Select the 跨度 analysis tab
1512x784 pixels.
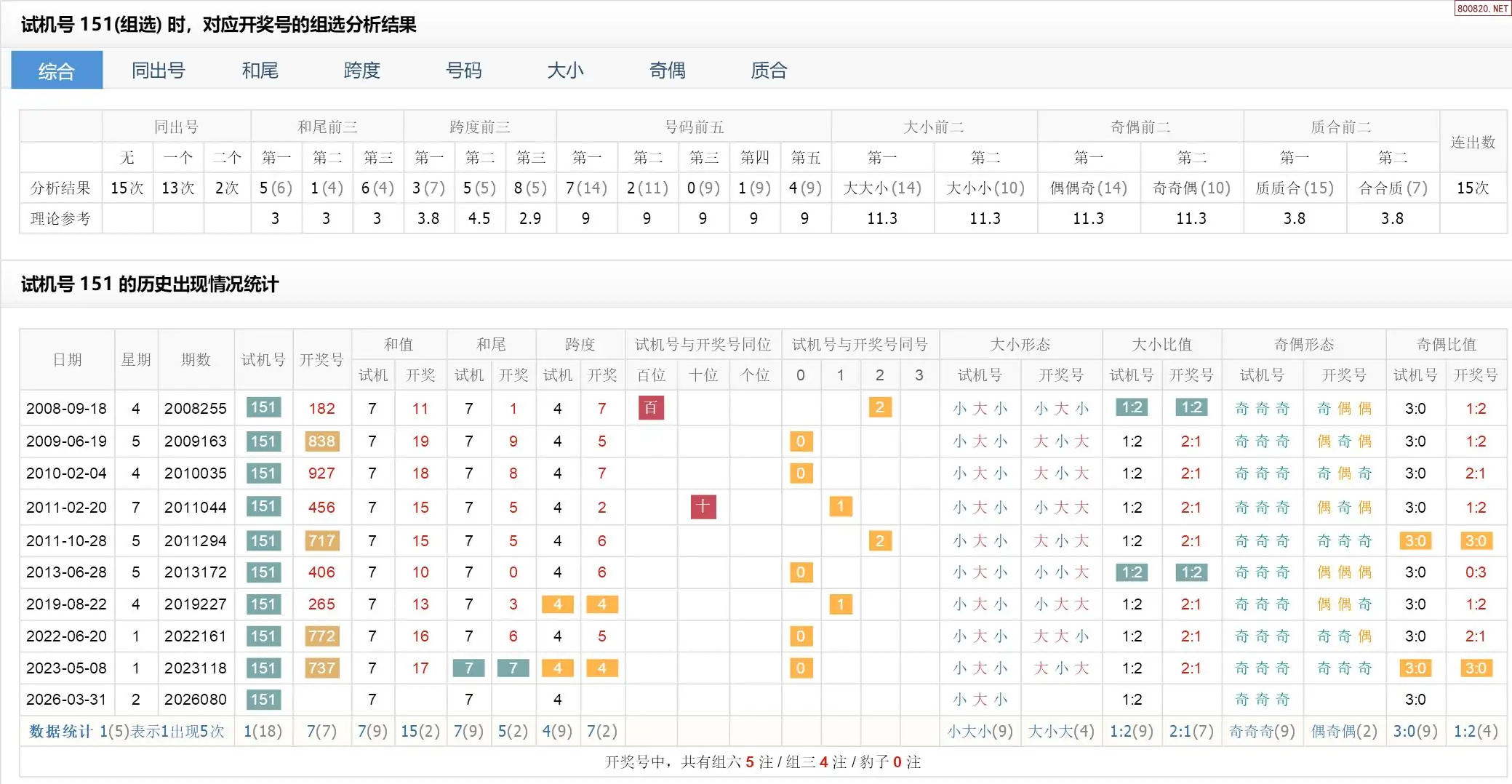[x=361, y=71]
